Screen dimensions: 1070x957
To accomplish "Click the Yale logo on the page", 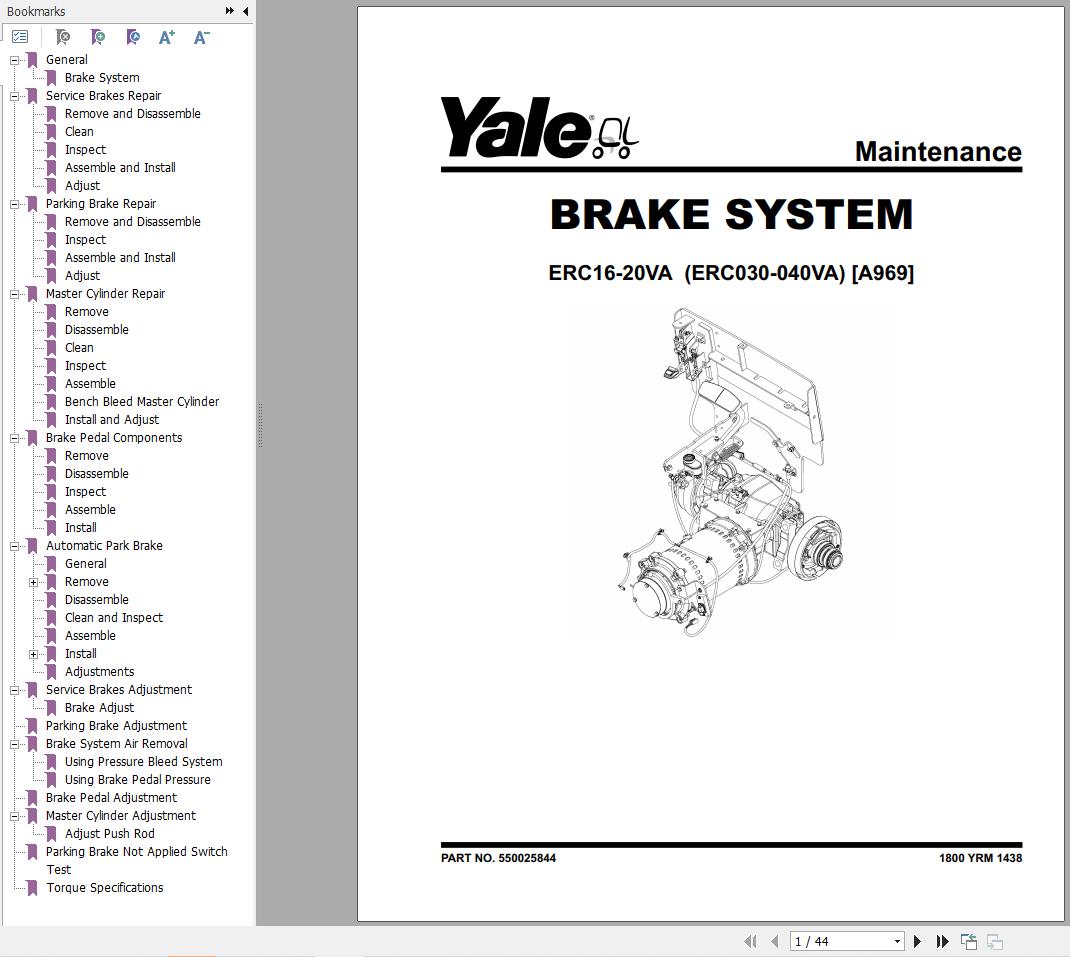I will (x=539, y=128).
